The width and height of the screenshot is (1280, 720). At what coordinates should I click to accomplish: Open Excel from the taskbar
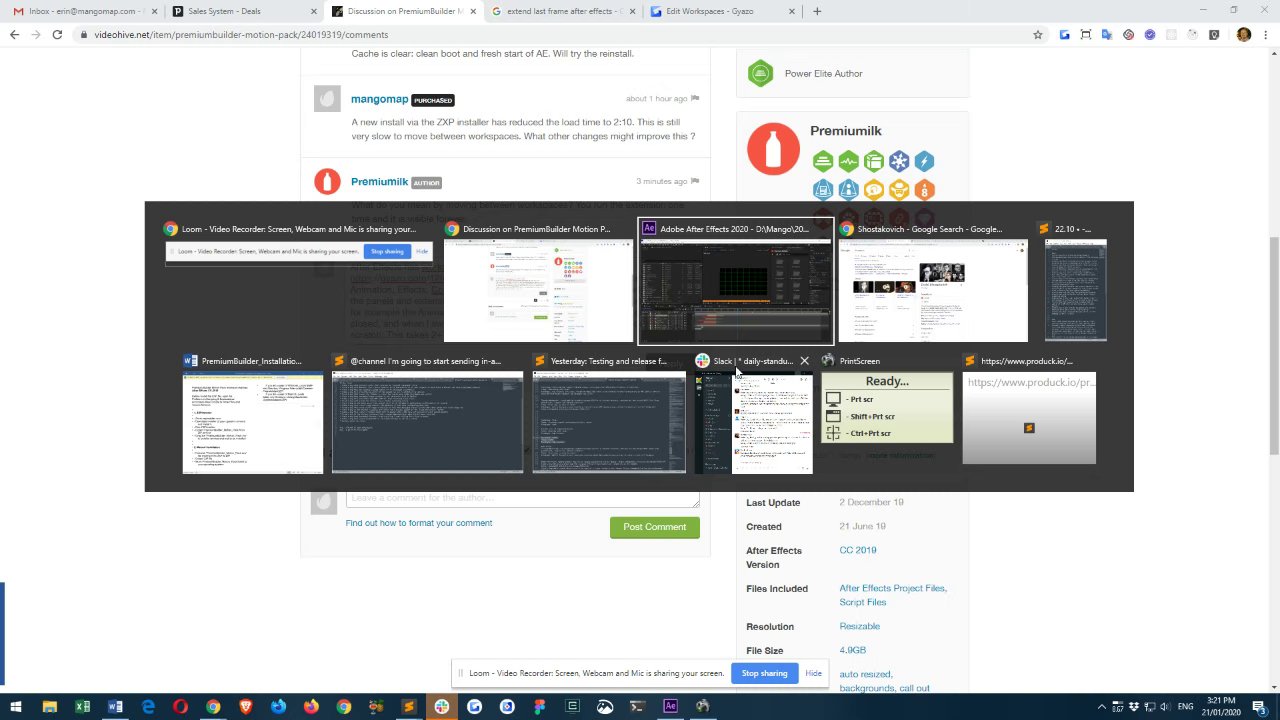click(82, 707)
